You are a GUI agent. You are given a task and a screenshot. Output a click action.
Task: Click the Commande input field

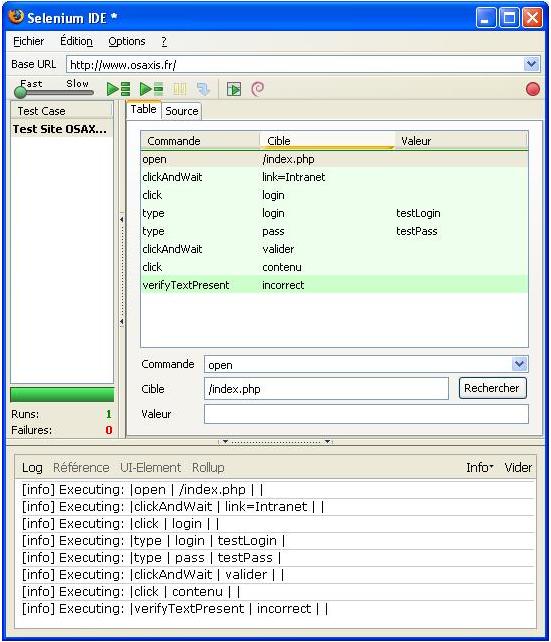358,364
